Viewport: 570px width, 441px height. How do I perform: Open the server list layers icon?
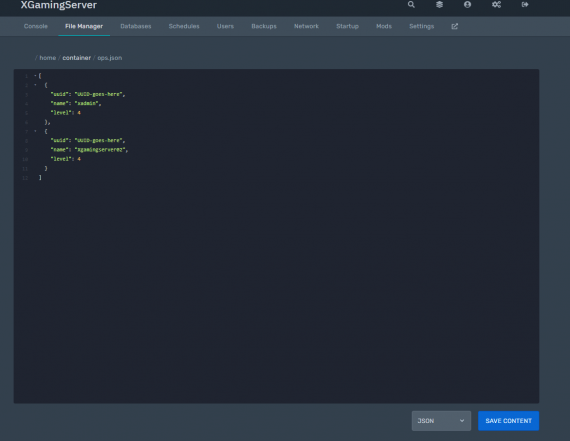pos(439,5)
